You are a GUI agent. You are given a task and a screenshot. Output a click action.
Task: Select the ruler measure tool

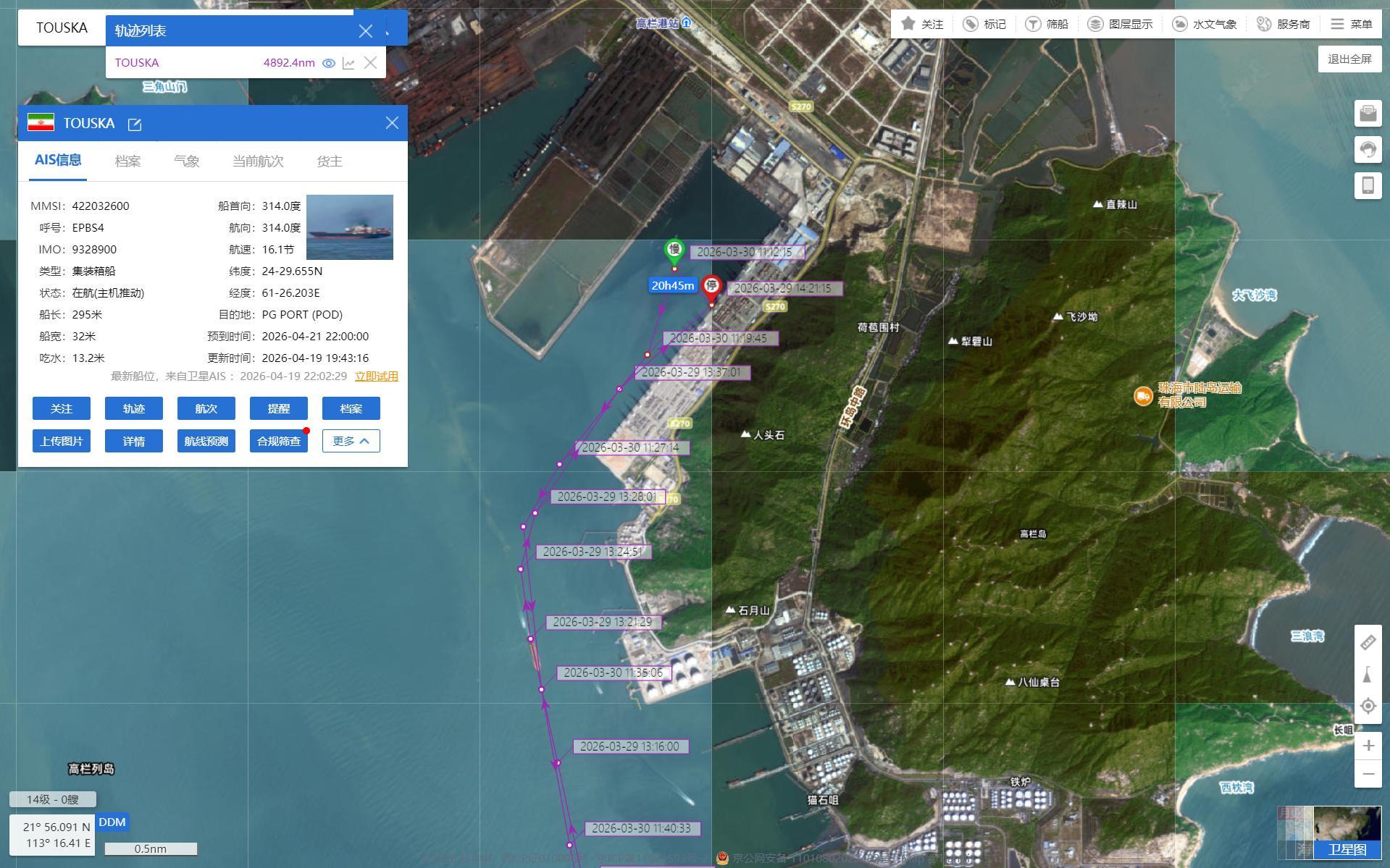pos(1368,642)
